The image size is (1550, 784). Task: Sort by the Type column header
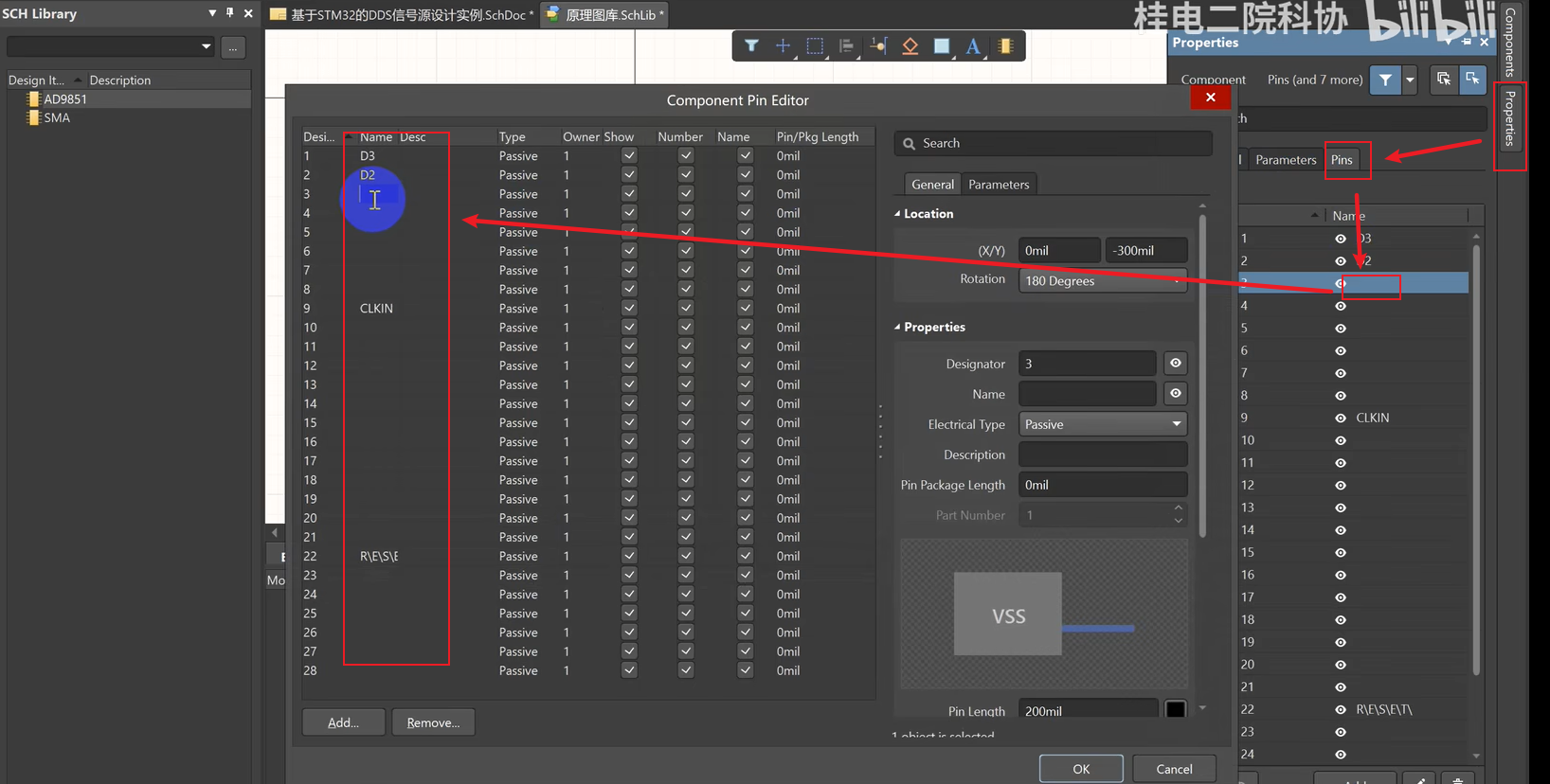(x=513, y=136)
